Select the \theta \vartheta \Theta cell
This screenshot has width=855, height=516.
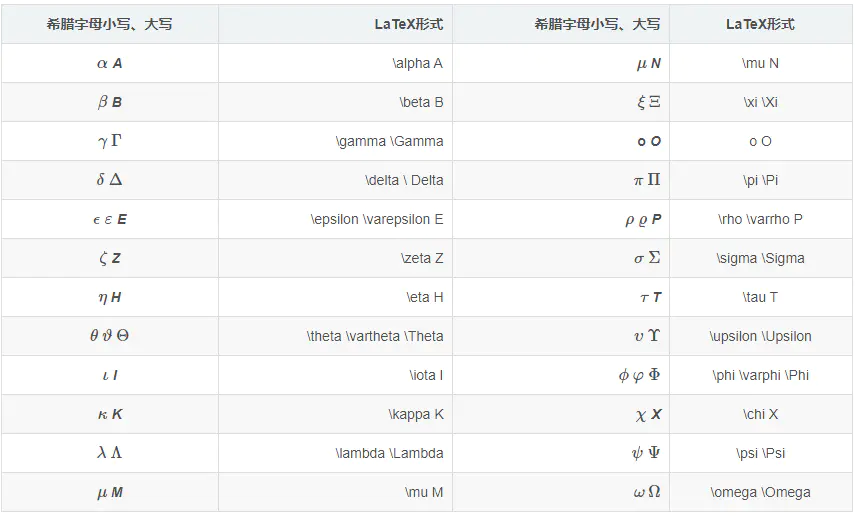(335, 336)
